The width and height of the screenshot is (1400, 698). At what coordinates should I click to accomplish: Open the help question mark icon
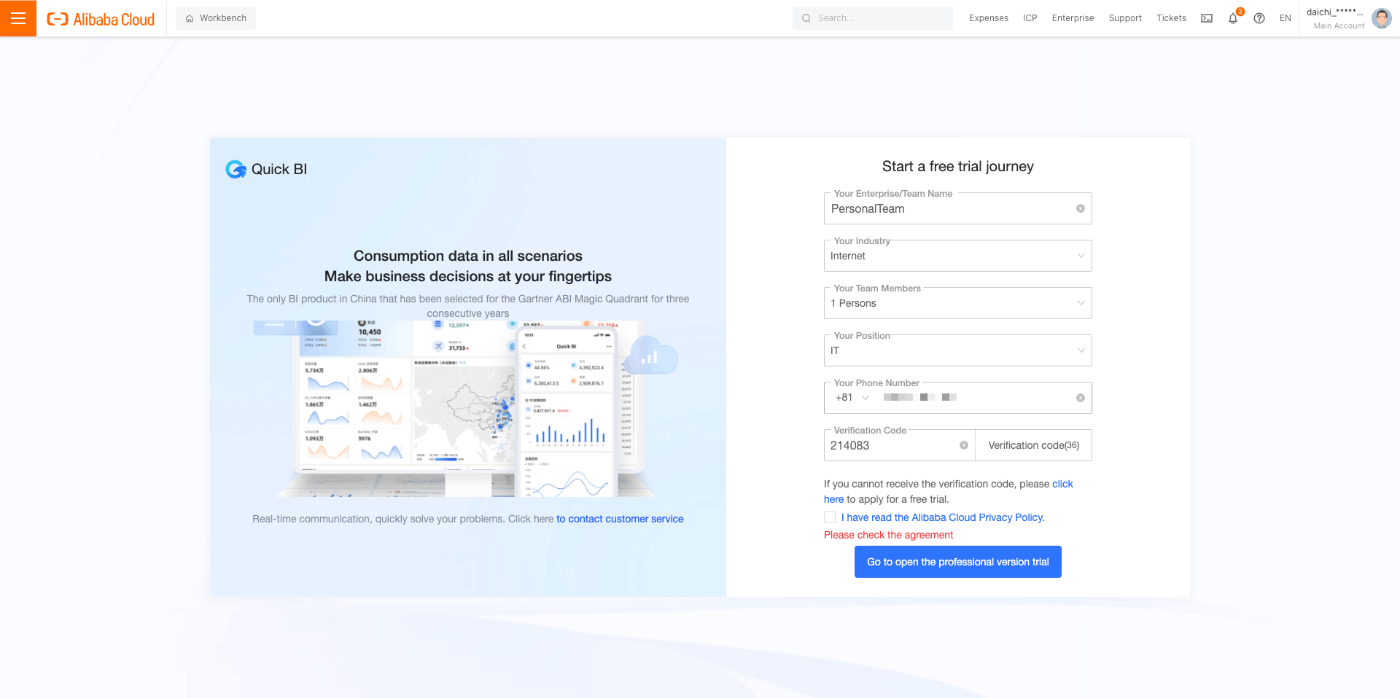[1259, 18]
